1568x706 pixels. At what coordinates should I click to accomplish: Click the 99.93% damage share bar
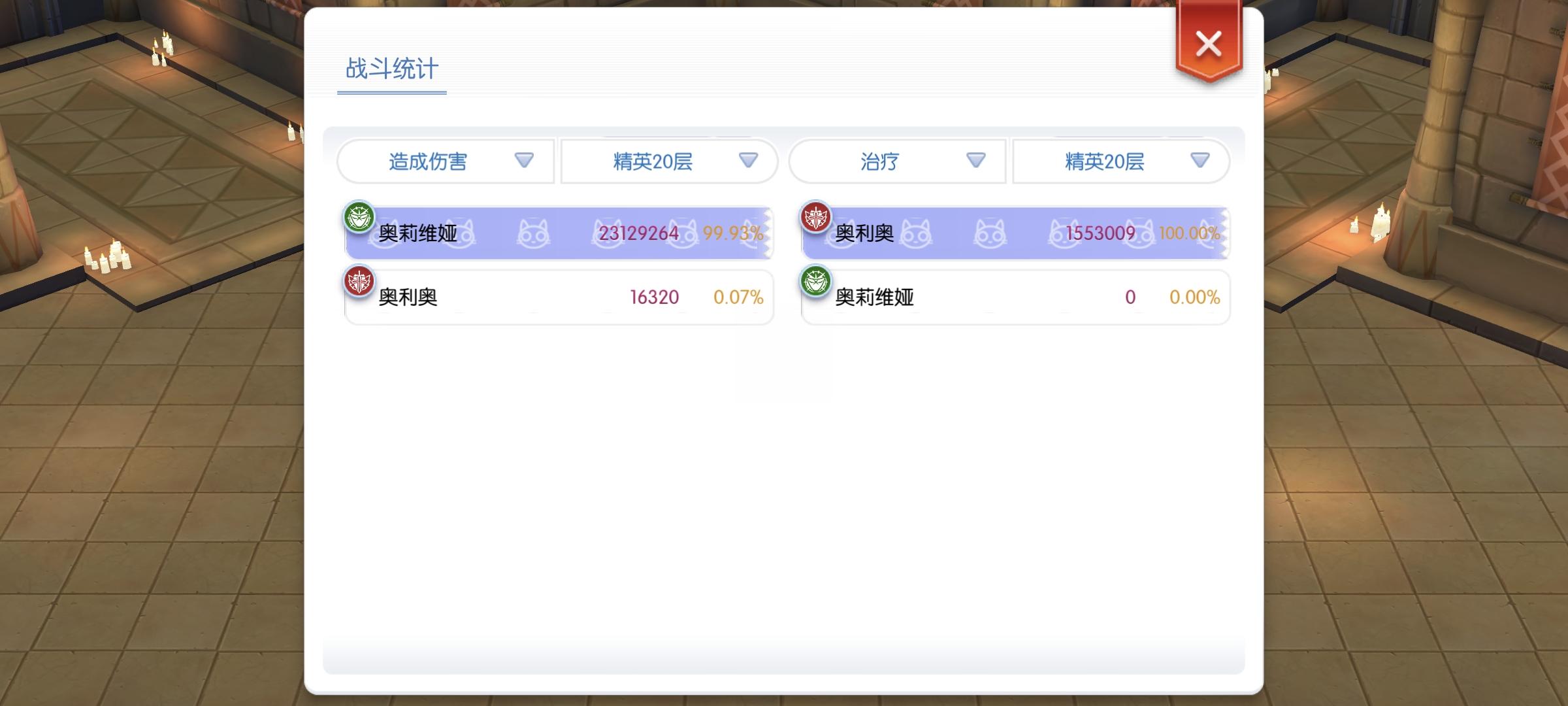(733, 233)
